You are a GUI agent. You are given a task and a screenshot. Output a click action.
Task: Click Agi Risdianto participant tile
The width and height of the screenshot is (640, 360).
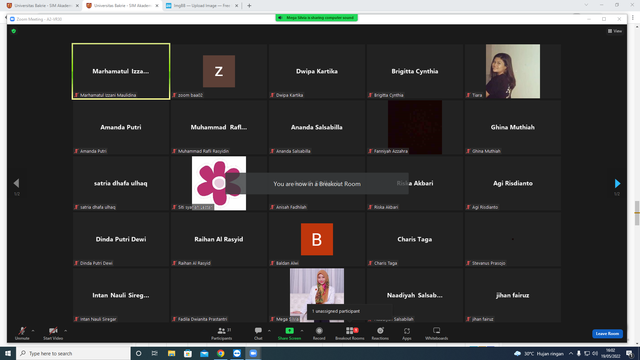tap(513, 183)
